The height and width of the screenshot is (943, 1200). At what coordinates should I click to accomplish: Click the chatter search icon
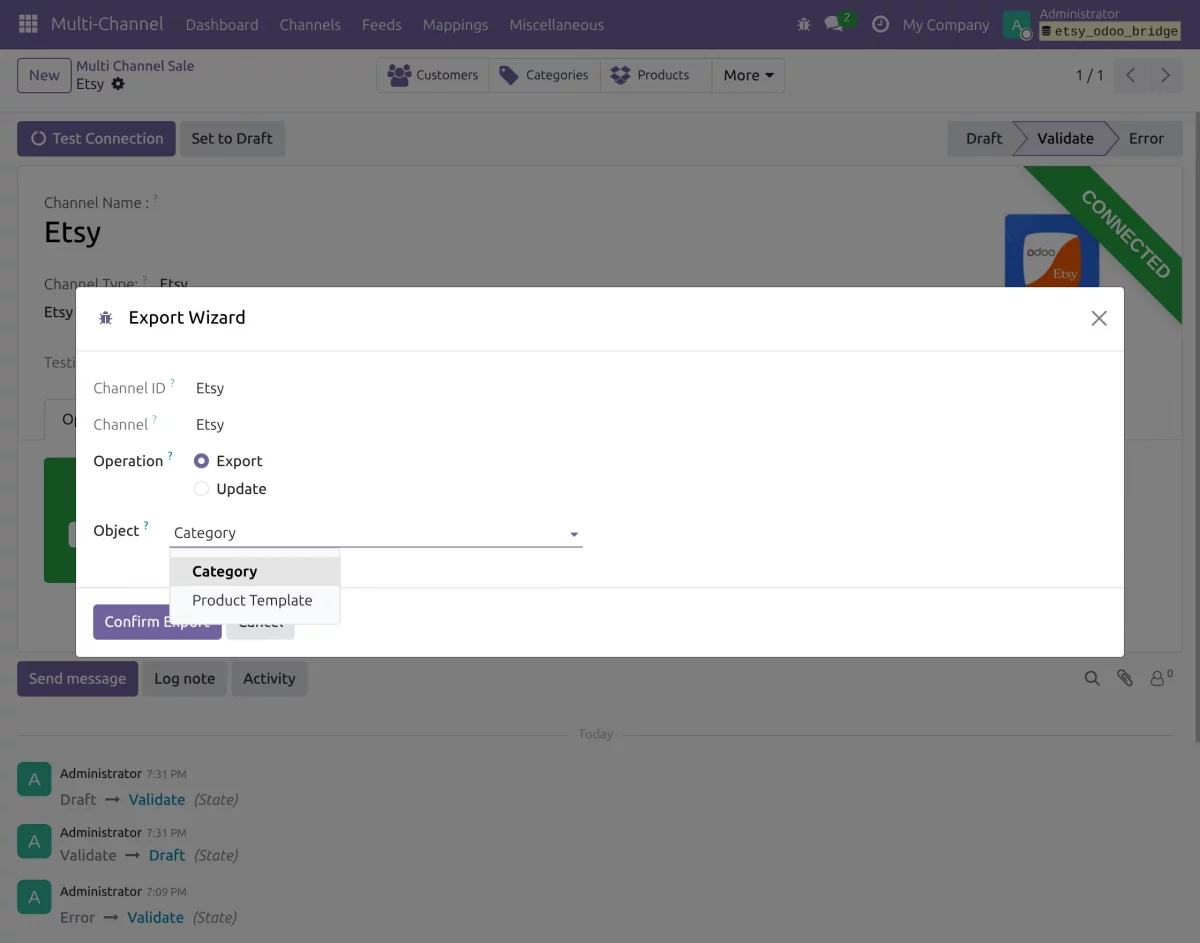1092,678
